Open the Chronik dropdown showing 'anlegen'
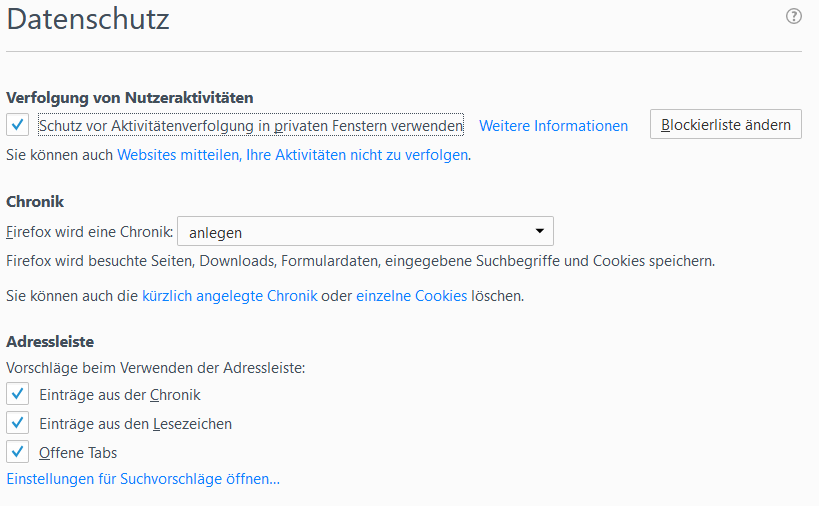 click(x=364, y=232)
